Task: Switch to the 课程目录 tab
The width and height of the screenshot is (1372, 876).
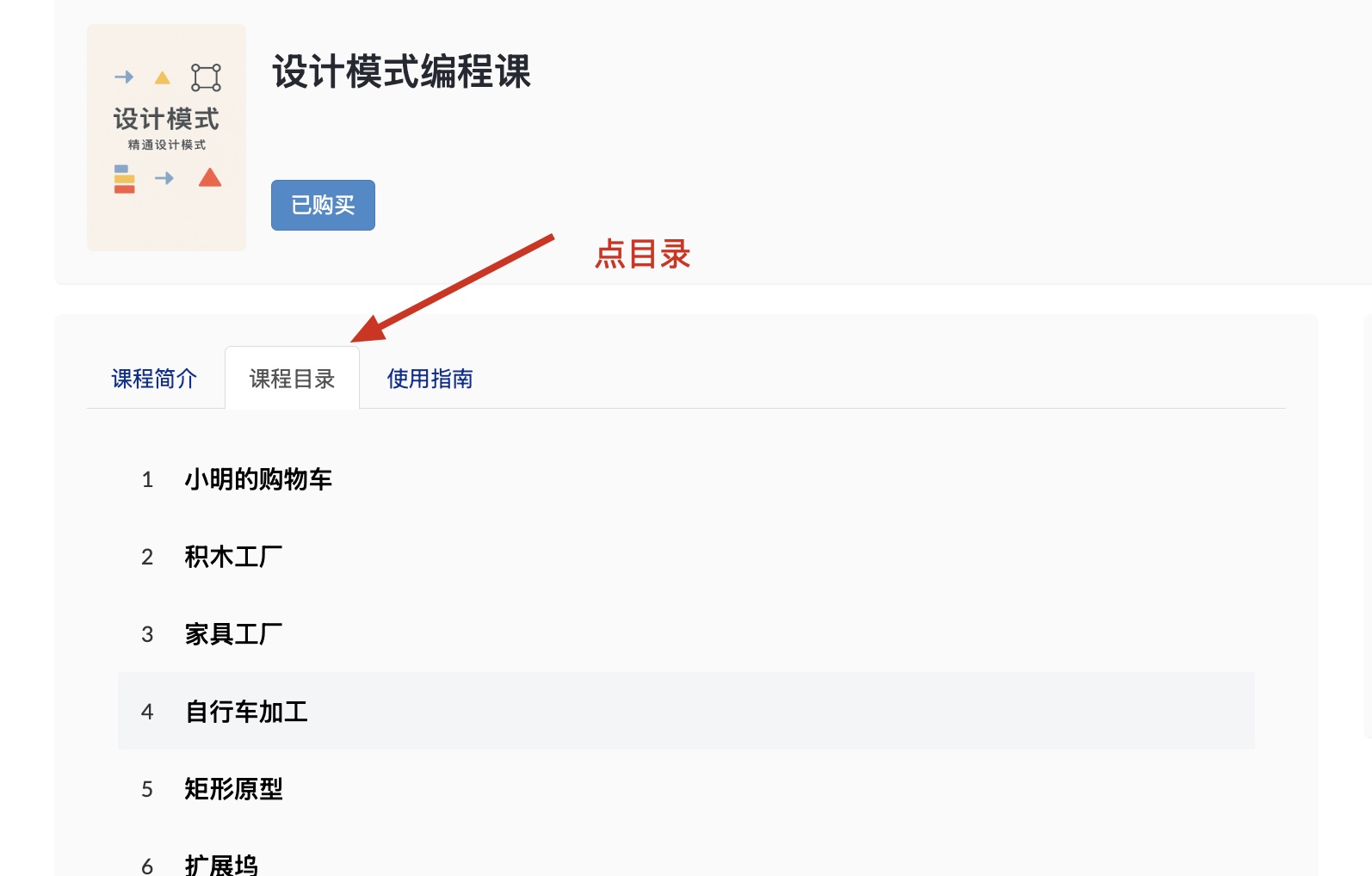Action: point(292,379)
